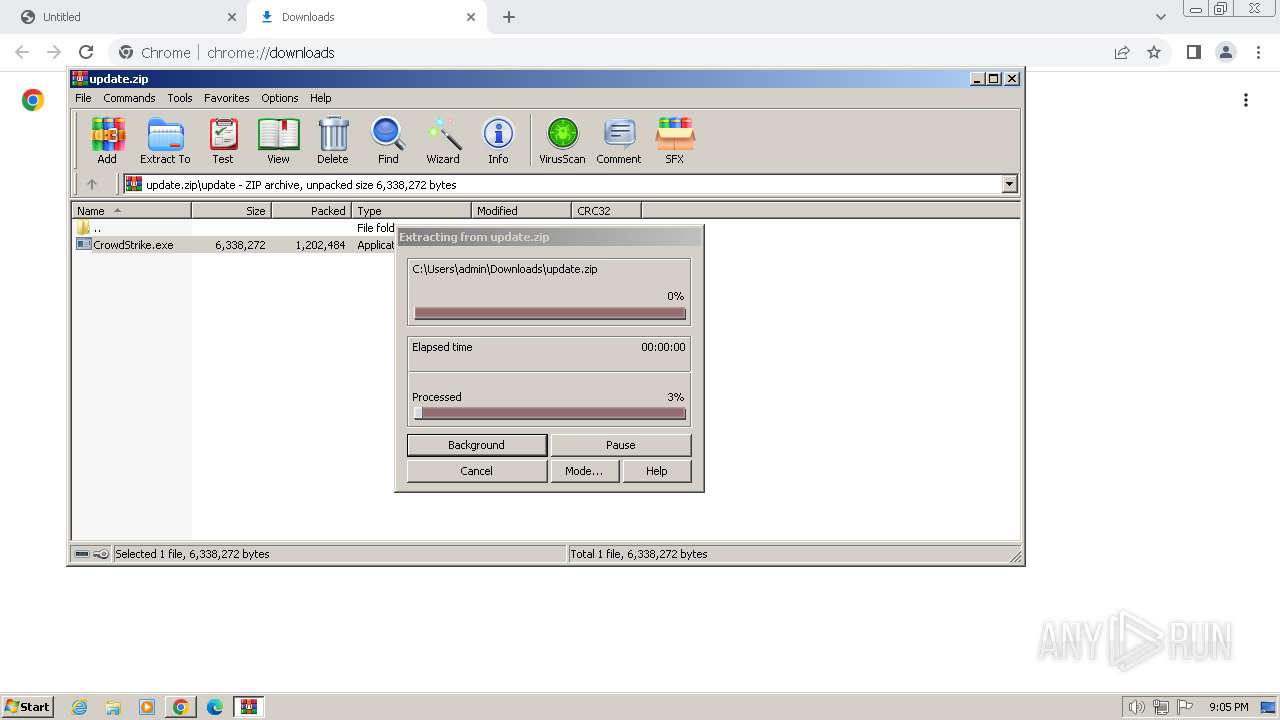Viewport: 1280px width, 720px height.
Task: Open downloads page more actions menu
Action: (1245, 100)
